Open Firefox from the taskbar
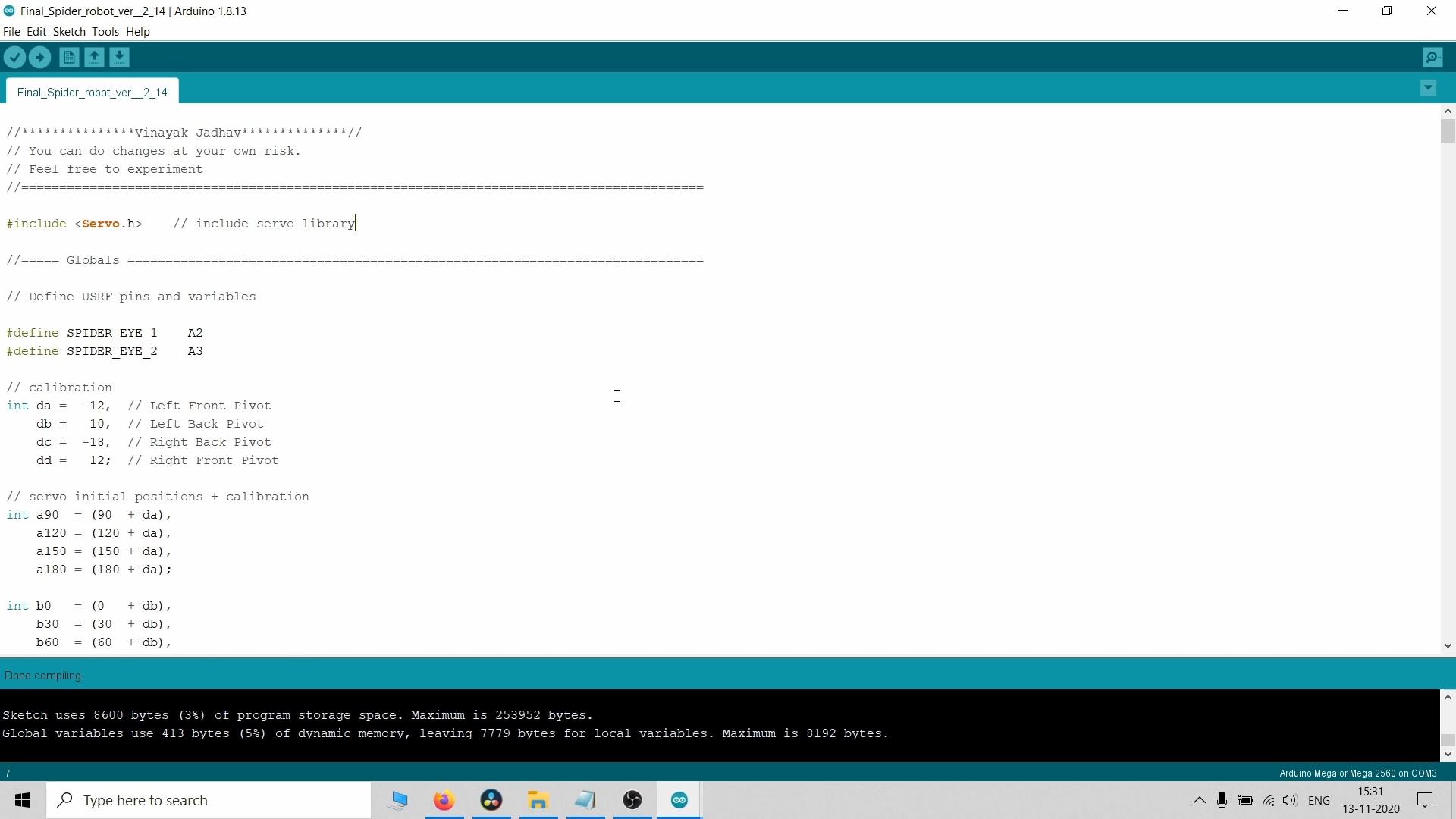 (444, 800)
